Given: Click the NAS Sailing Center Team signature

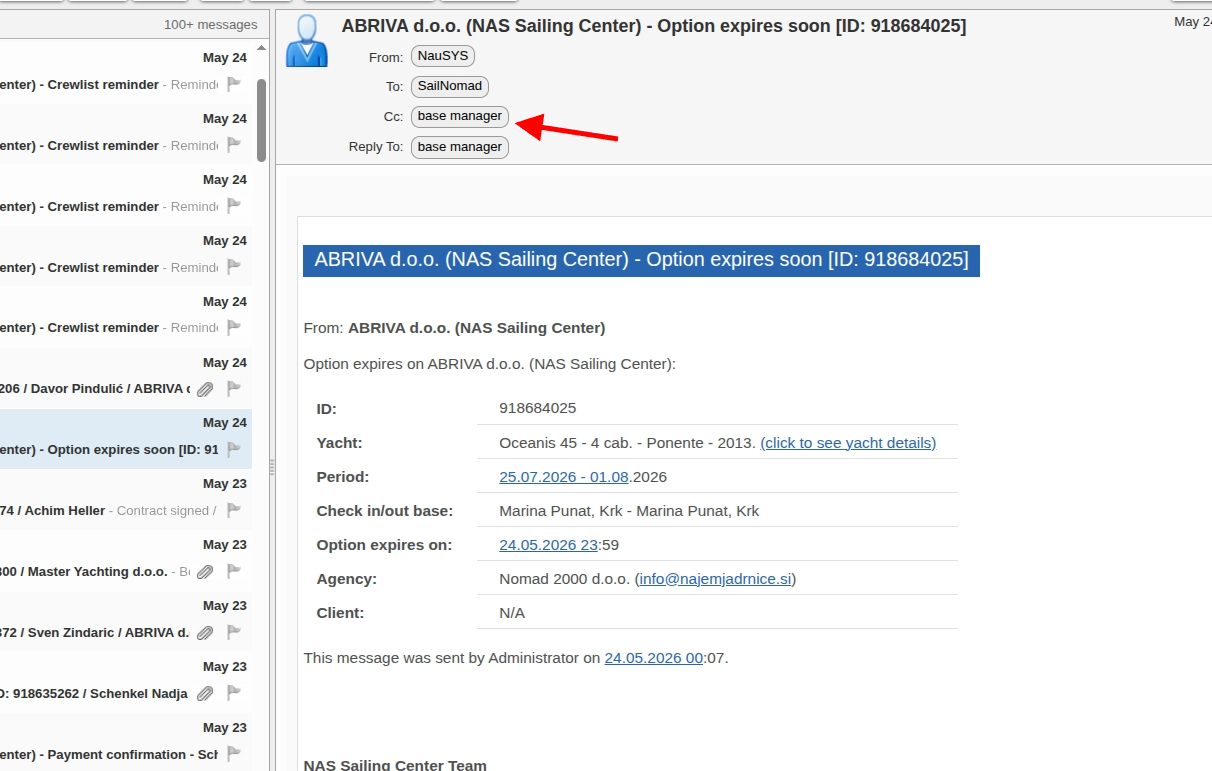Looking at the screenshot, I should [395, 765].
